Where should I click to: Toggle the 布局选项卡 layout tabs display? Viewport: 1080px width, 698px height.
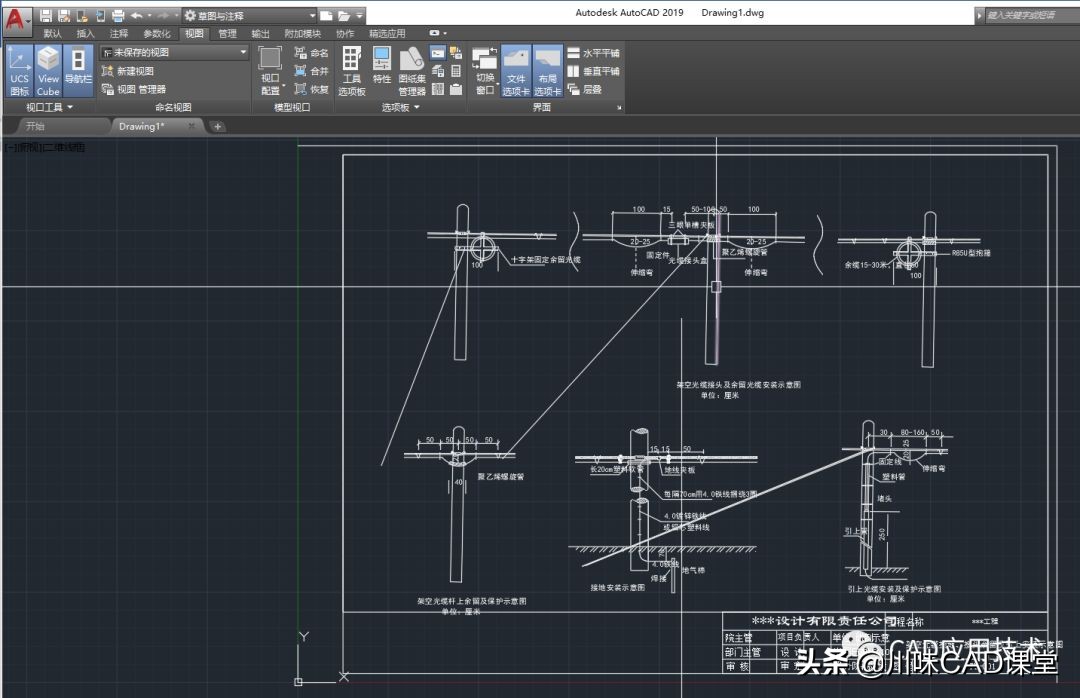pyautogui.click(x=547, y=70)
